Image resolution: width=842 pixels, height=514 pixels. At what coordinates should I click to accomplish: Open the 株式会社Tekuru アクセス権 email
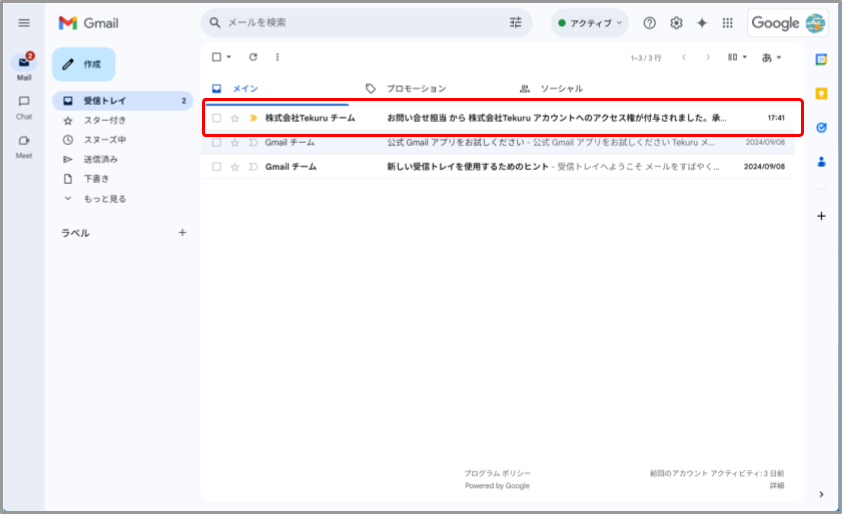(x=498, y=118)
